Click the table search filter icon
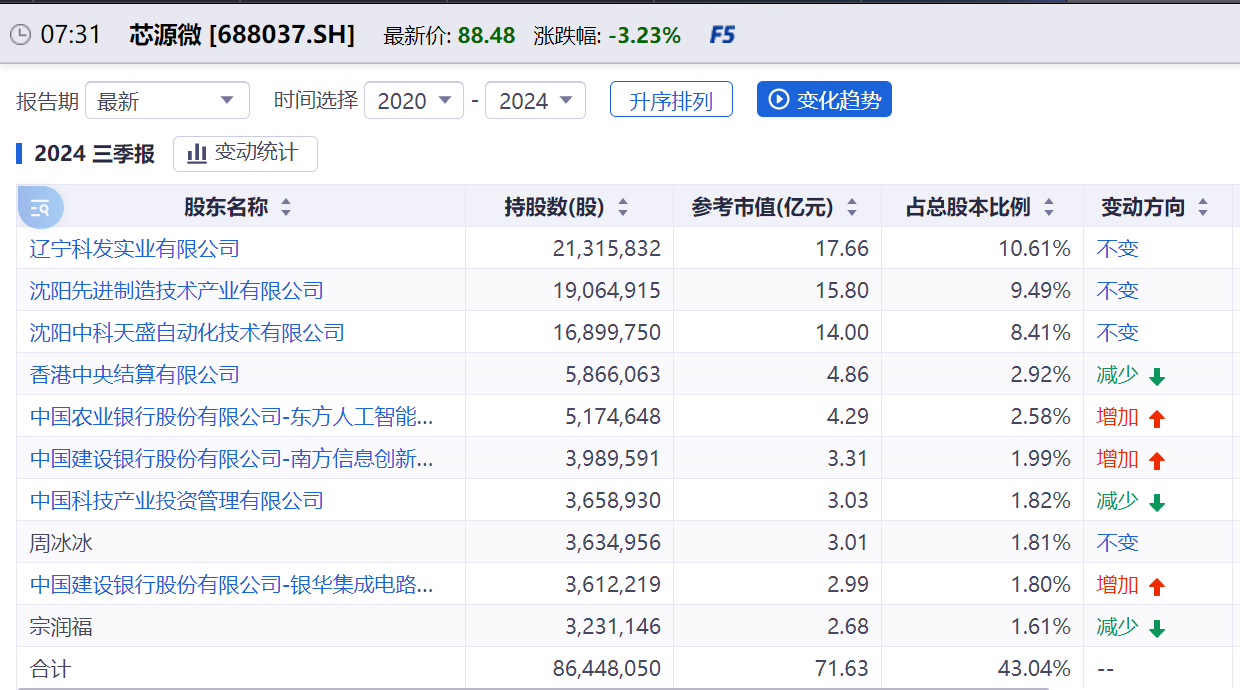Viewport: 1240px width, 690px height. 40,208
